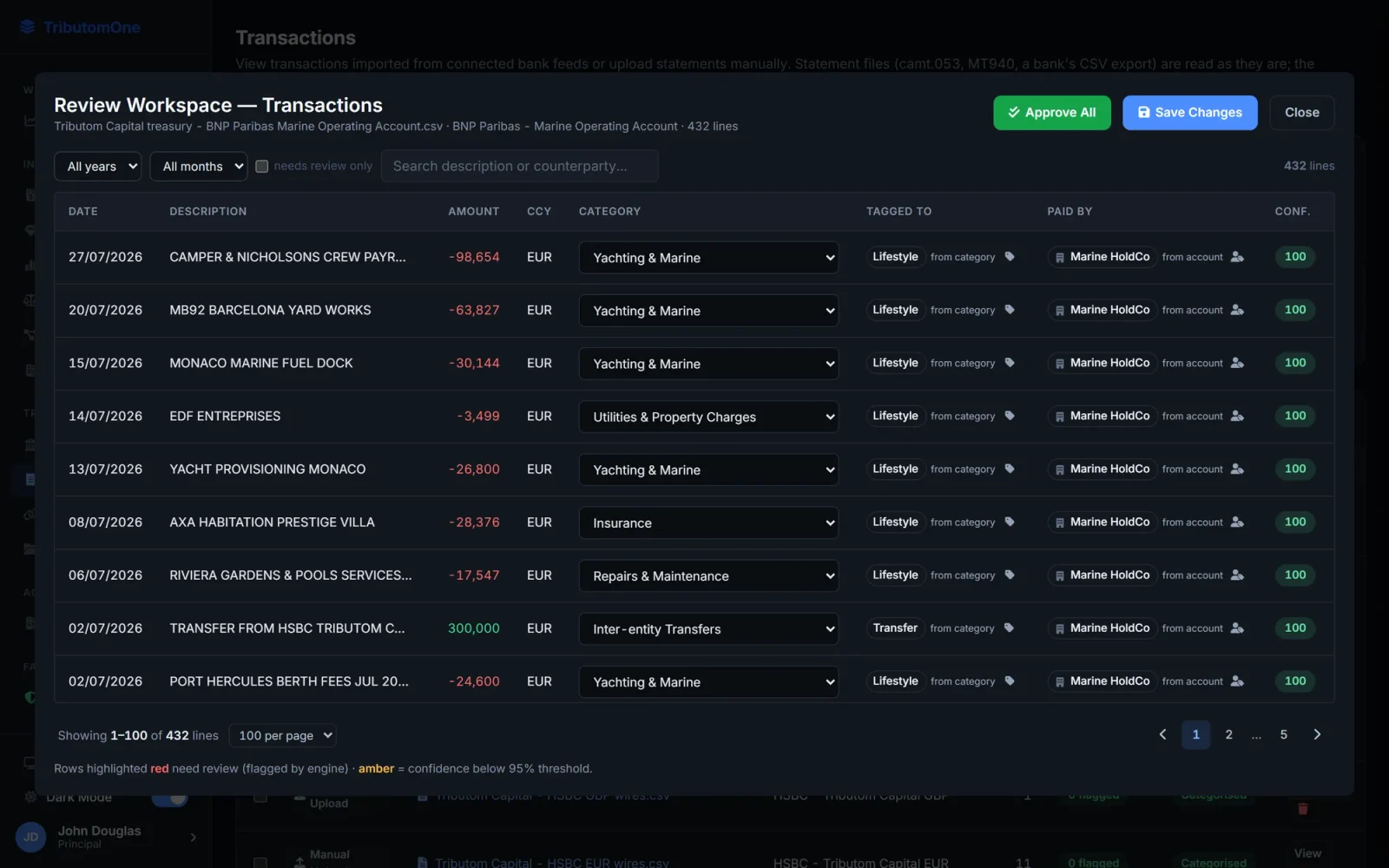This screenshot has width=1389, height=868.
Task: Click tag icon in AXA HABITATION row
Action: pos(1010,522)
